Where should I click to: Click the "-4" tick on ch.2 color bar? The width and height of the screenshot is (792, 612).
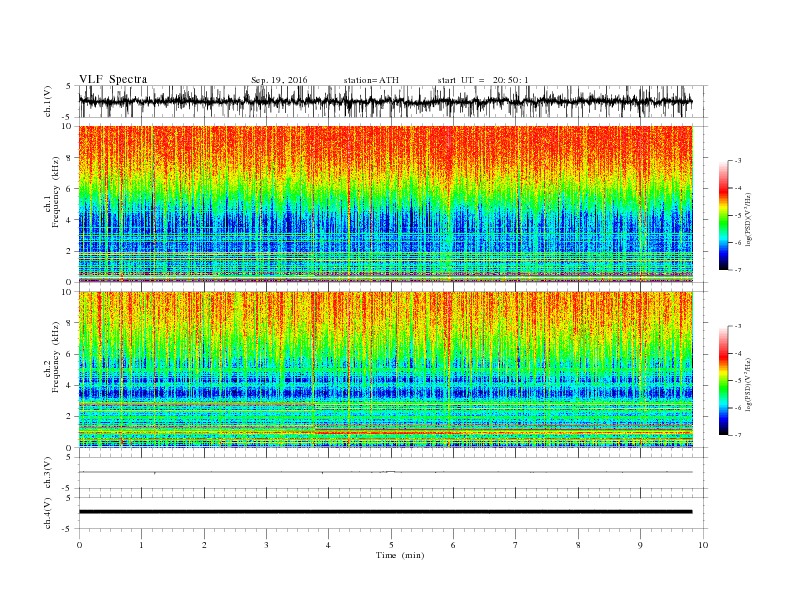tap(737, 353)
